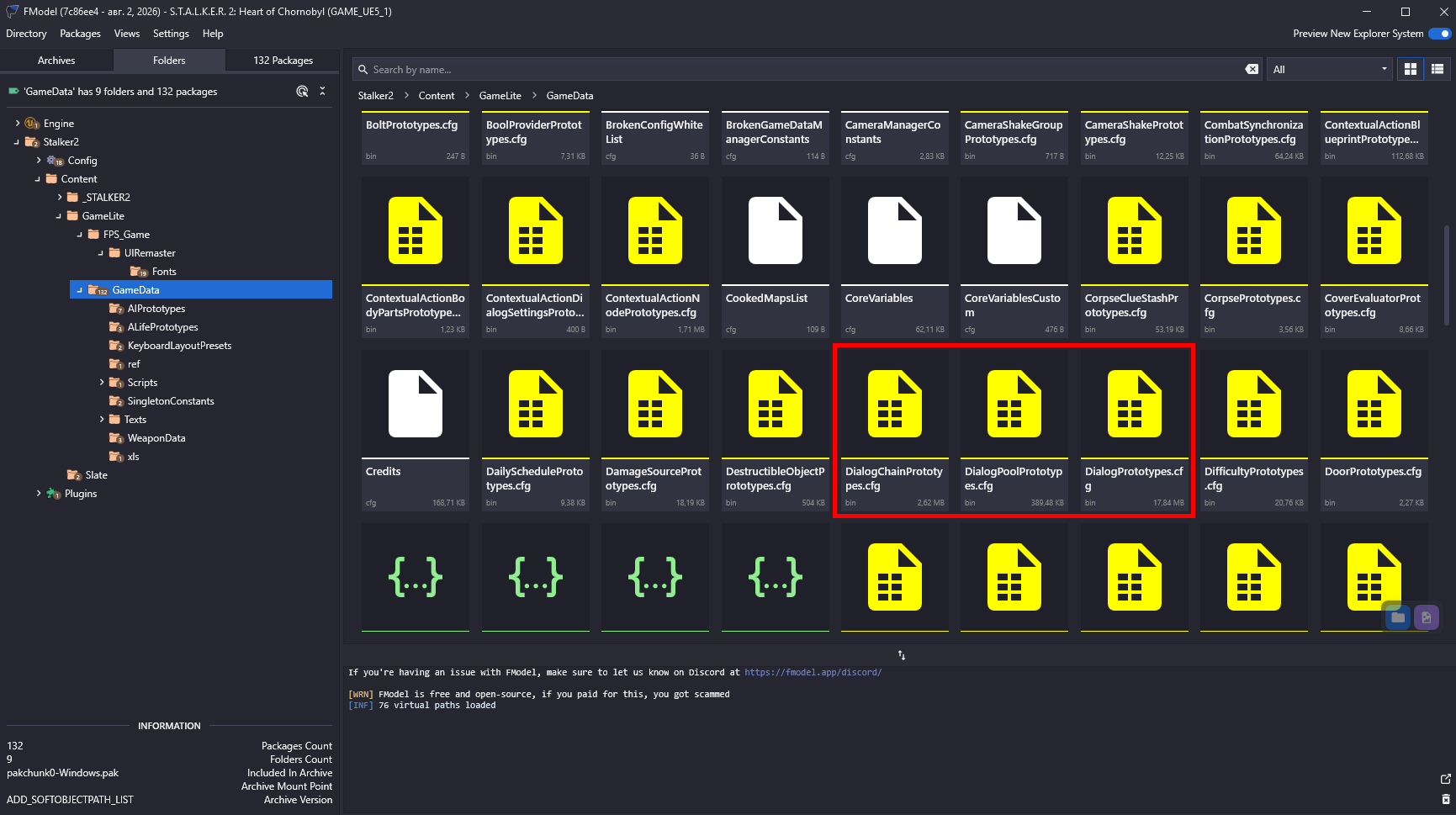
Task: Open the fmodel.app/discord link
Action: click(x=813, y=672)
